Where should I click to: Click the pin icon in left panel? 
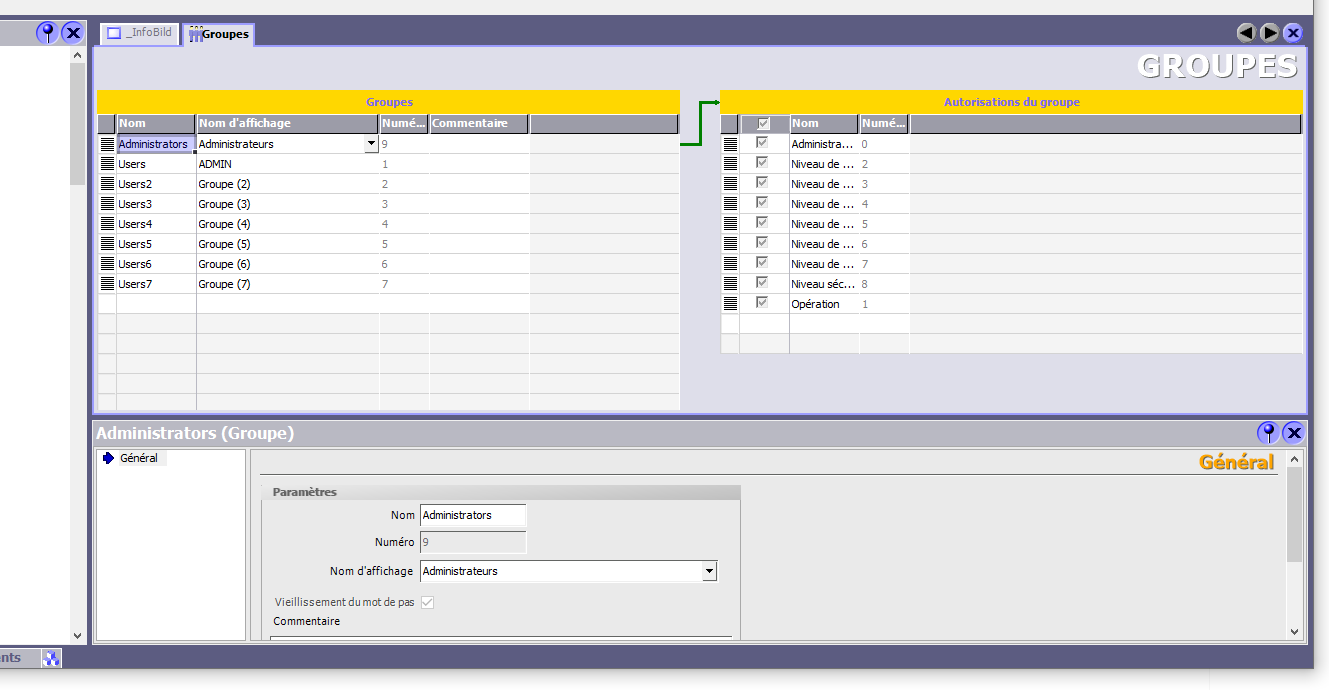47,33
